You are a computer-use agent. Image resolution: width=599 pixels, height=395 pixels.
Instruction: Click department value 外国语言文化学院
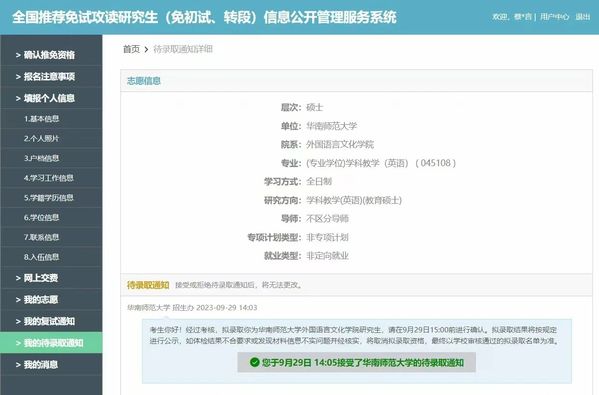pyautogui.click(x=340, y=145)
